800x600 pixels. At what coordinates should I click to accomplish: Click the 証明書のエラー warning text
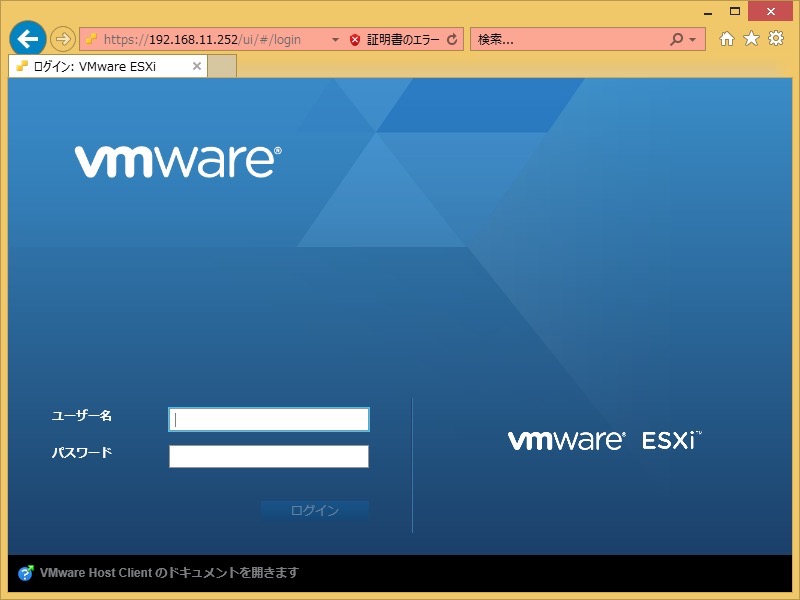point(403,39)
